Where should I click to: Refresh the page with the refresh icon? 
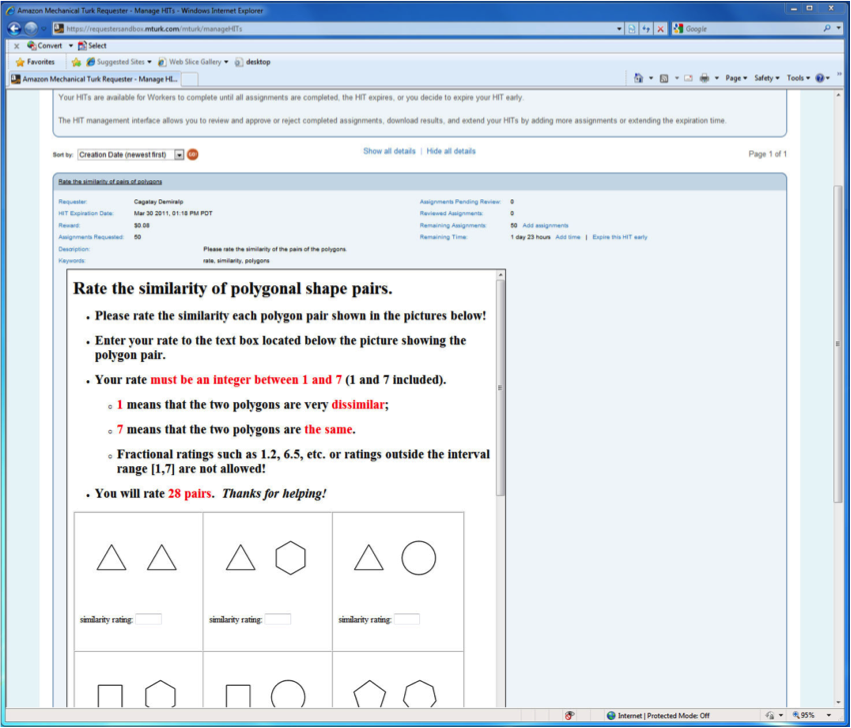(646, 29)
